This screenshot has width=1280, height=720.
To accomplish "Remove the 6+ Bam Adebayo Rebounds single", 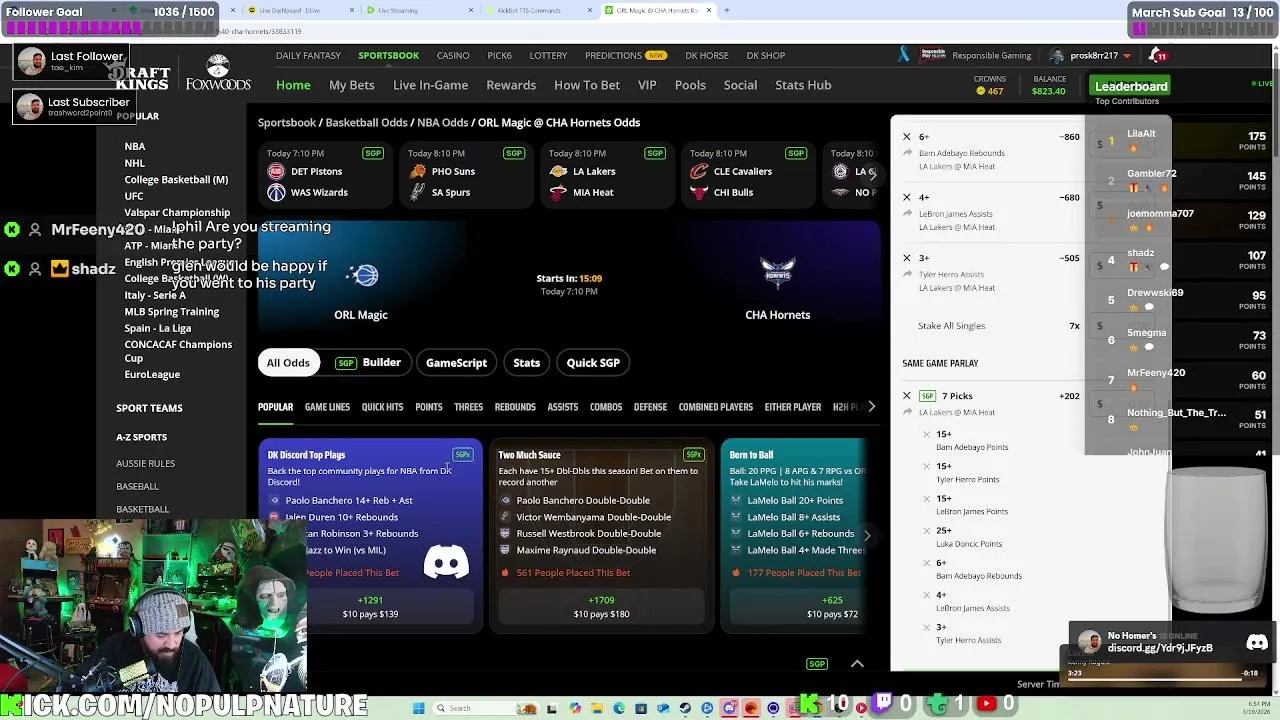I will coord(907,137).
